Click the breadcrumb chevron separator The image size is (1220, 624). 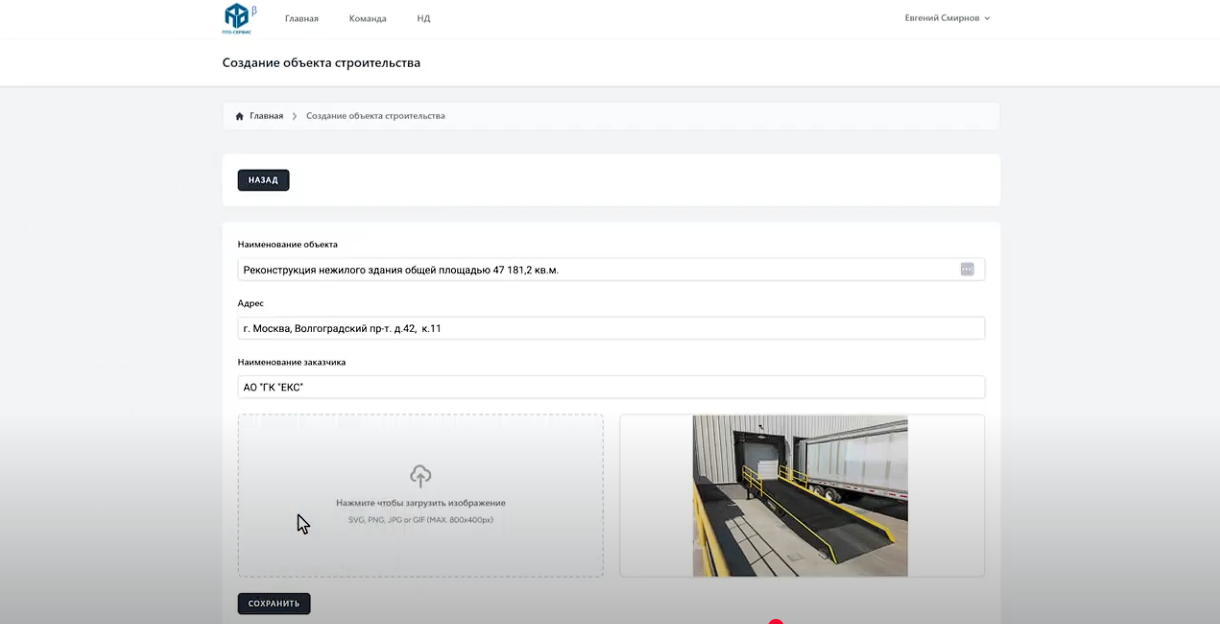pos(295,116)
